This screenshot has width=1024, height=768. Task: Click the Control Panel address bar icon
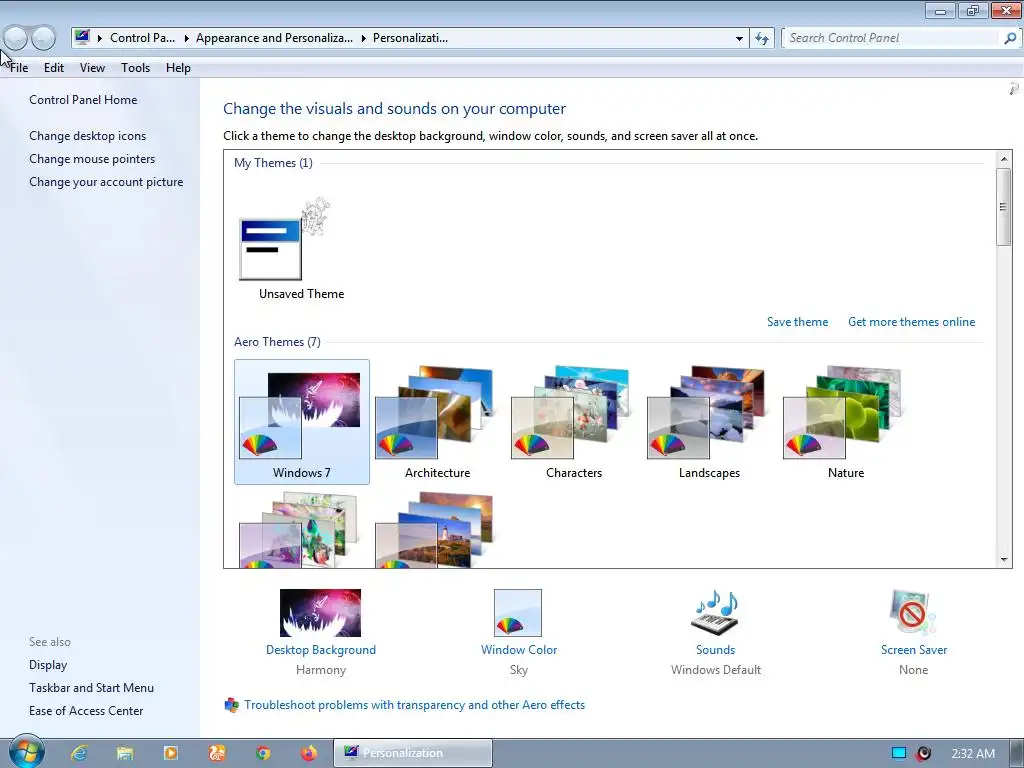pyautogui.click(x=82, y=37)
